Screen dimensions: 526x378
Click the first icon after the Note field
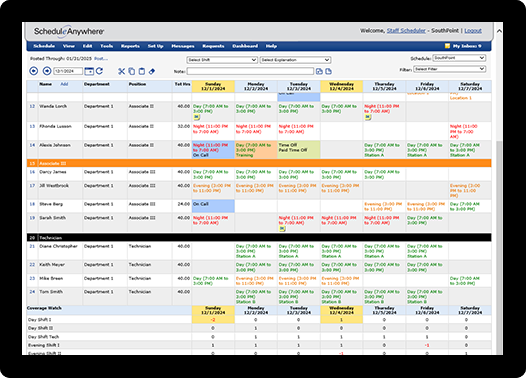click(319, 71)
